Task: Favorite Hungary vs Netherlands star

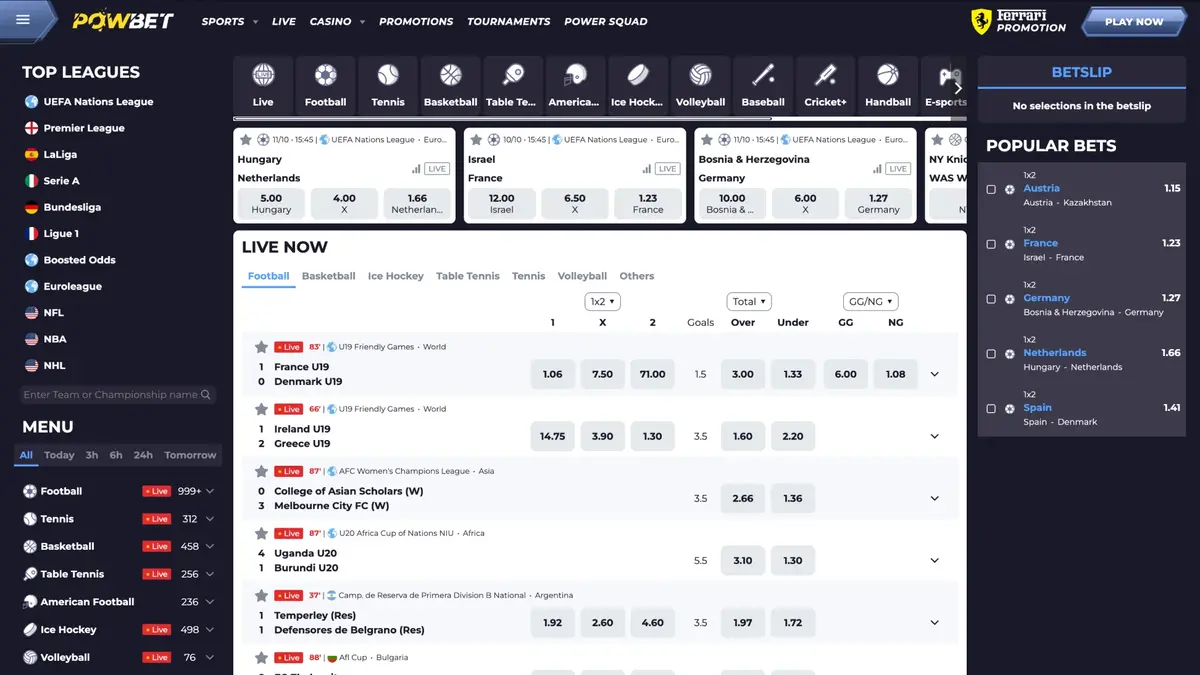Action: (x=246, y=140)
